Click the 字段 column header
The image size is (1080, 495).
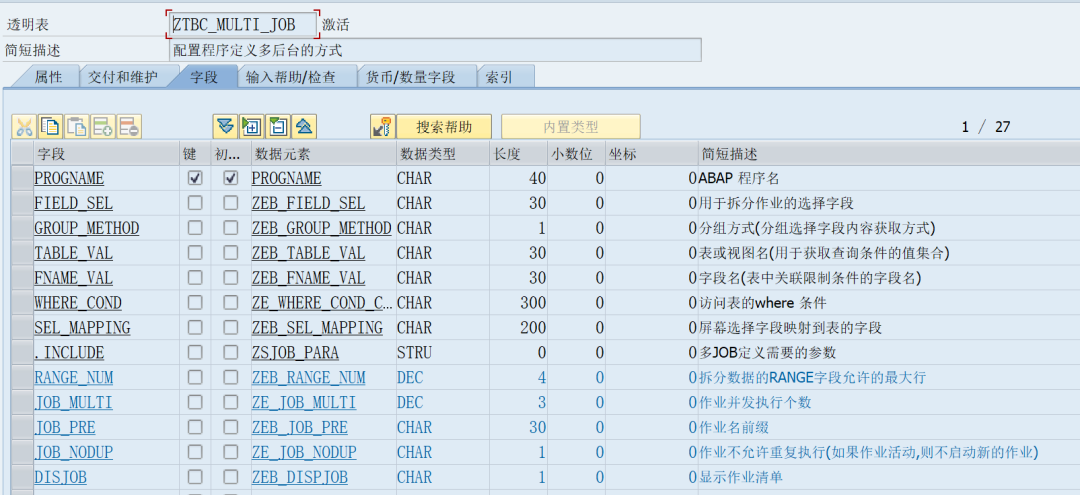[107, 154]
